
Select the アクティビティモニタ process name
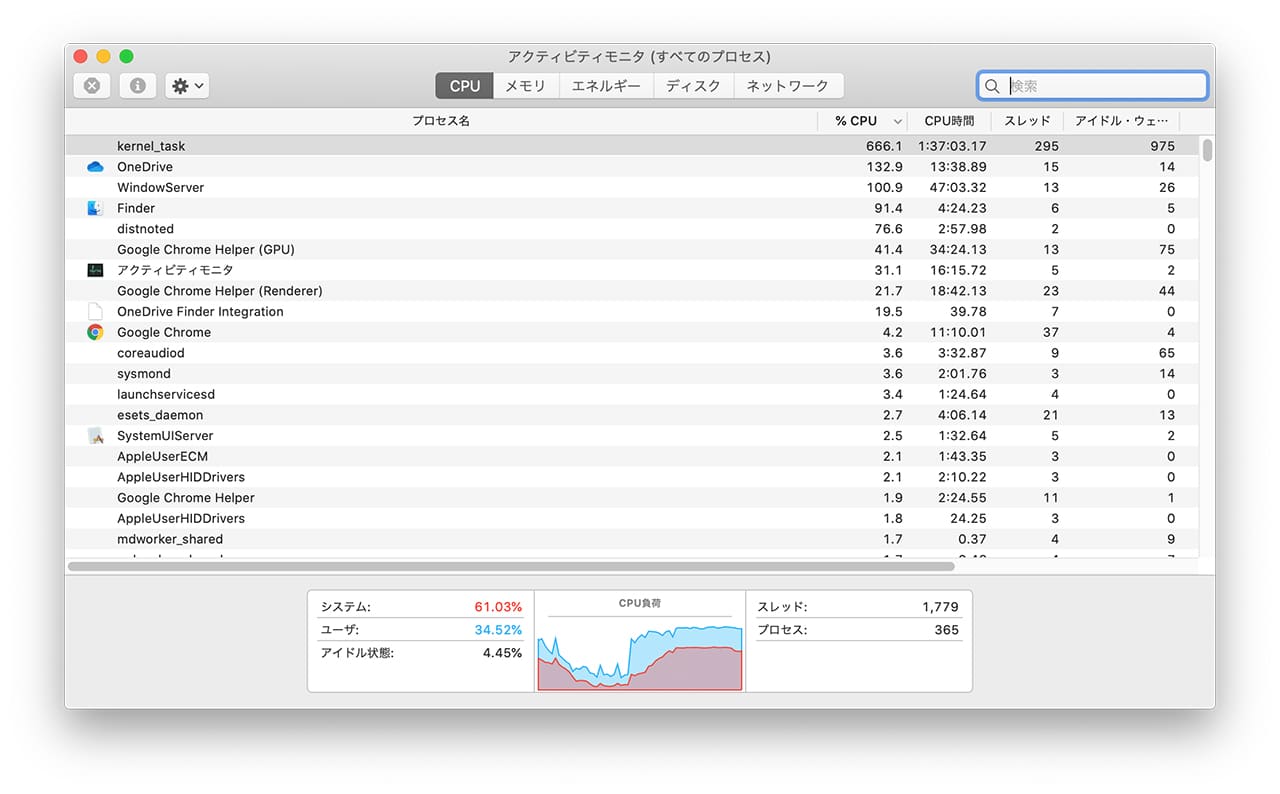[175, 270]
